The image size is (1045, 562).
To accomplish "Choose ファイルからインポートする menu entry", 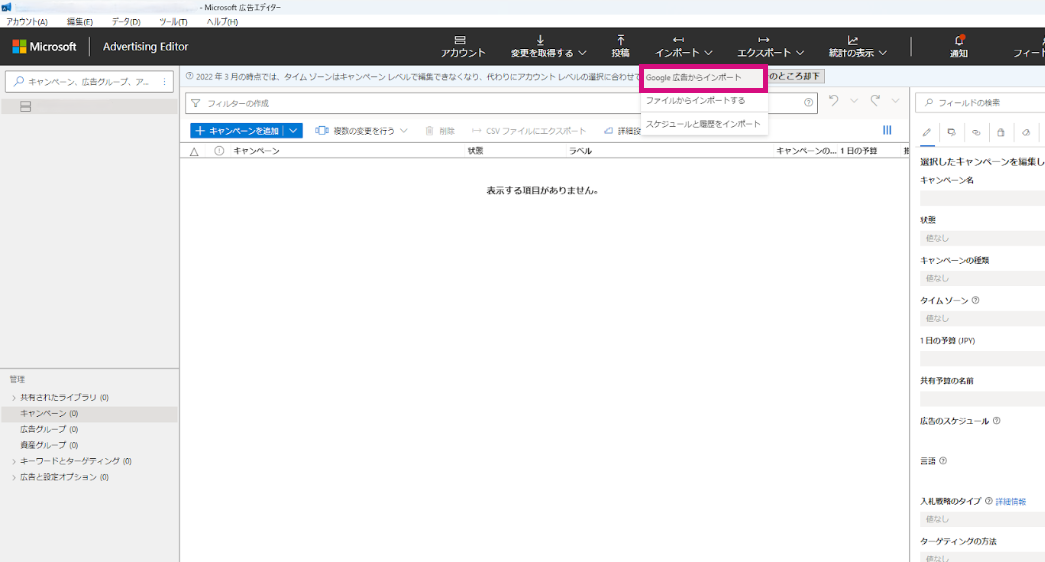I will (x=702, y=101).
